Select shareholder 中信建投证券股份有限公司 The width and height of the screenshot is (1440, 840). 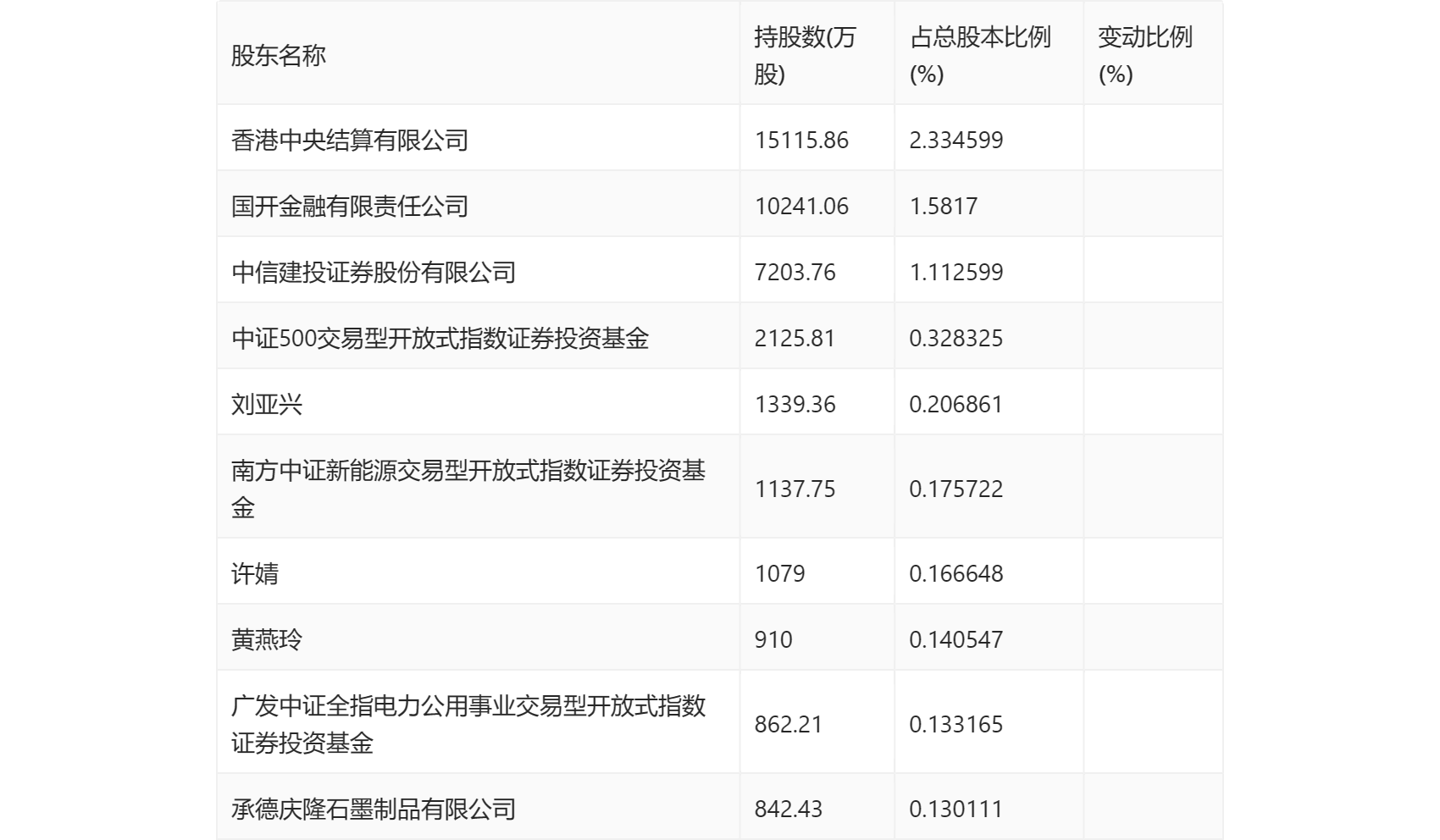(x=374, y=272)
